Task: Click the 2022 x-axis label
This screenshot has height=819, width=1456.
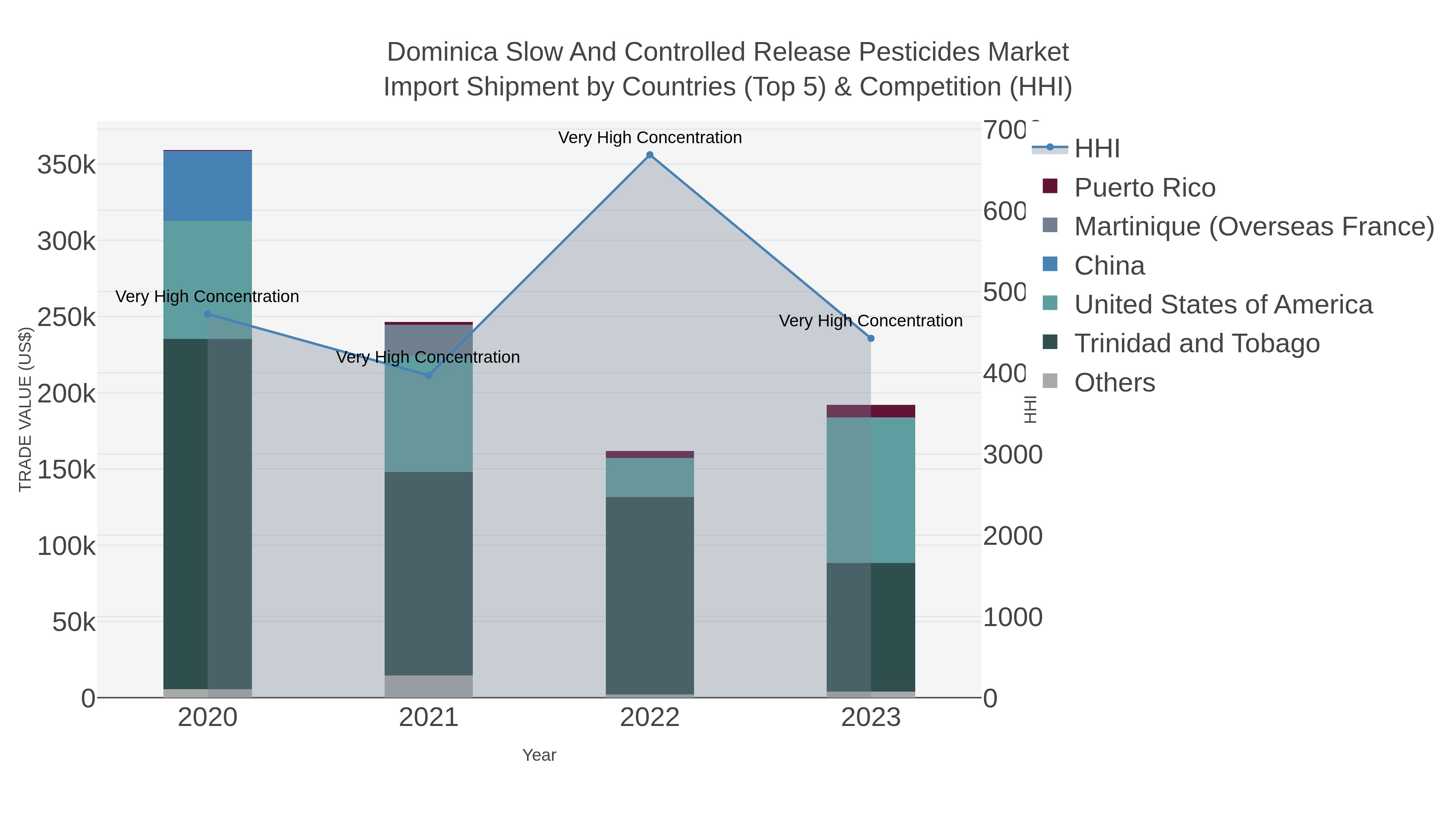Action: pos(650,718)
